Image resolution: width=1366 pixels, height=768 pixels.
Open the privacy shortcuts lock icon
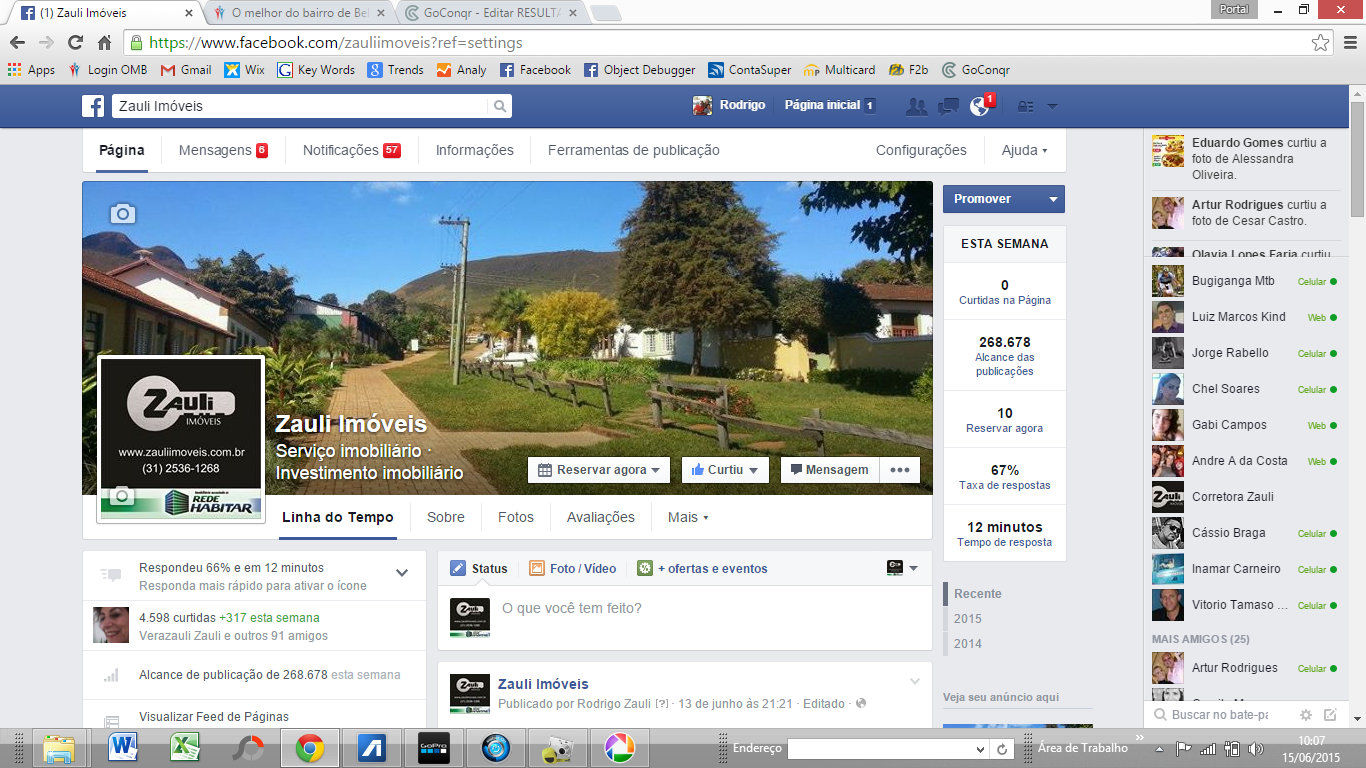pos(1026,106)
